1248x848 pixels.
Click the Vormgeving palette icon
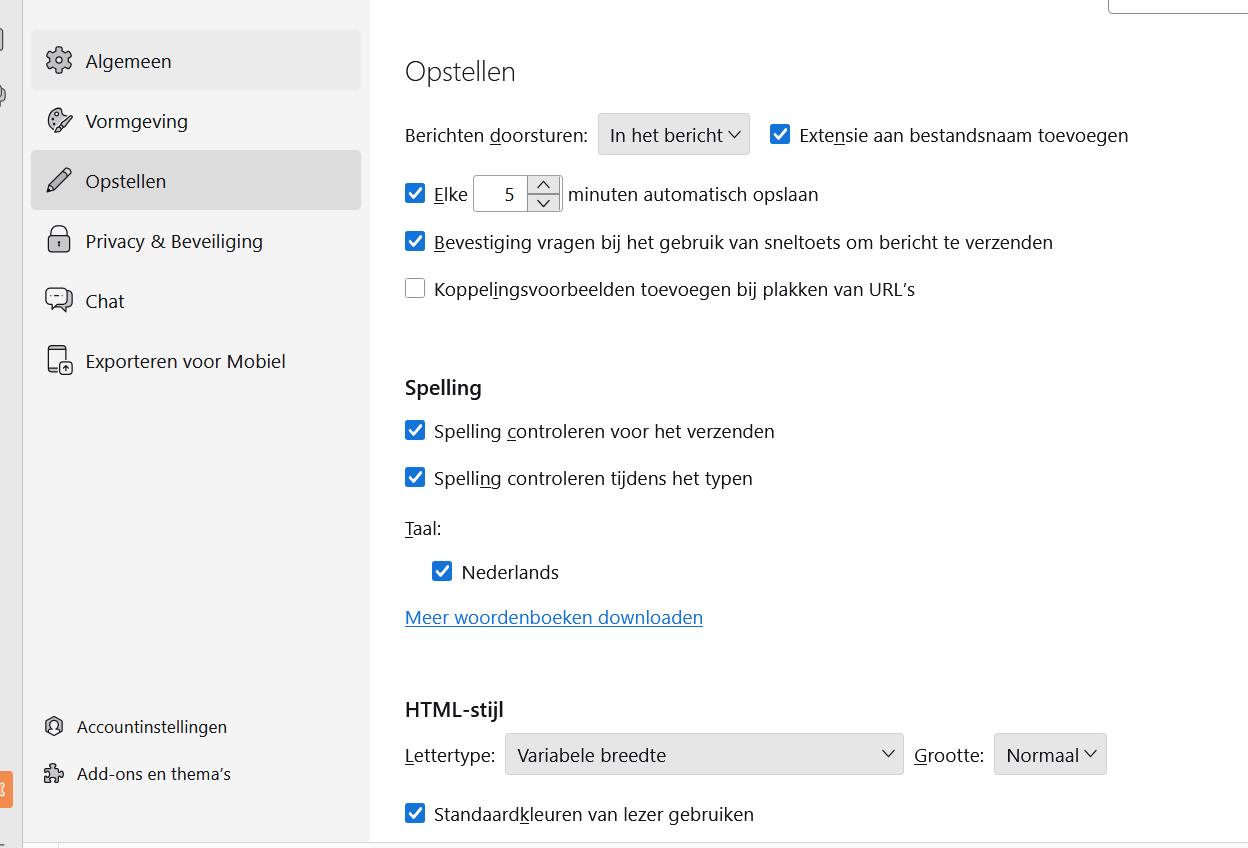60,121
